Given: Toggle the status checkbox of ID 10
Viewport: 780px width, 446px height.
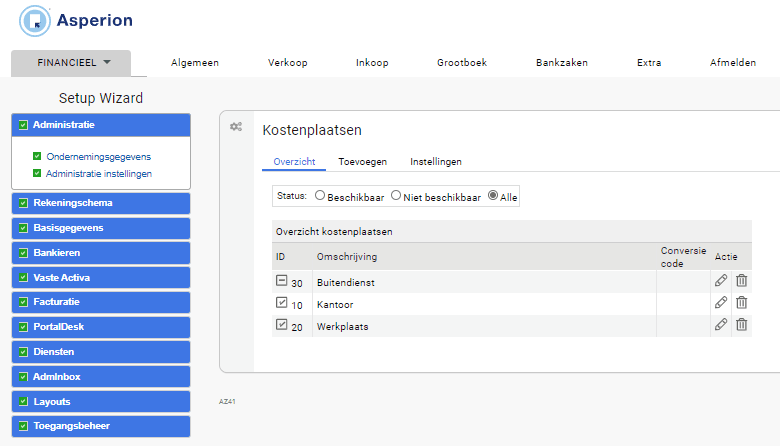Looking at the screenshot, I should tap(282, 302).
